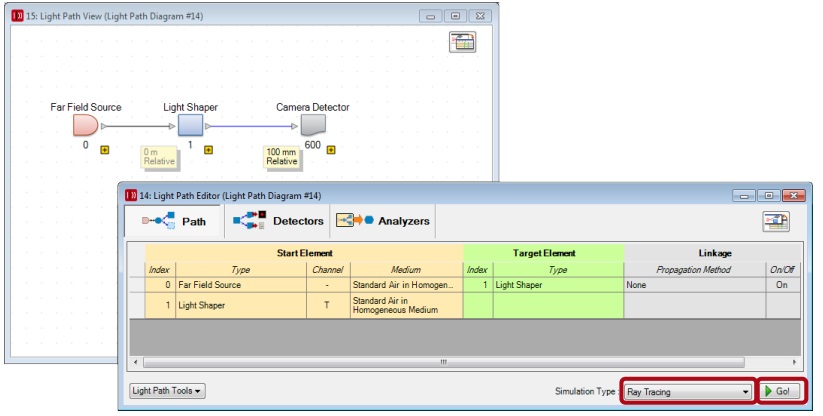Expand the Camera Detector yellow plus
Image resolution: width=823 pixels, height=416 pixels.
[x=331, y=150]
